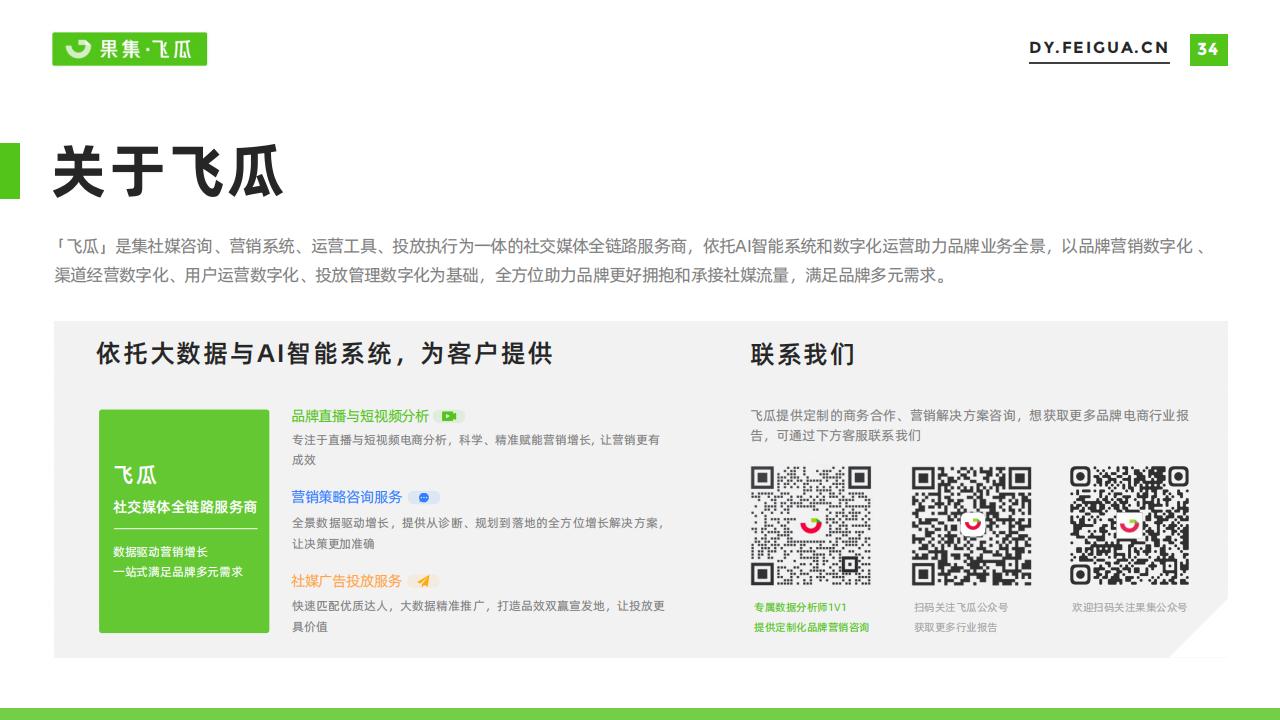
Task: Click the 依托大数据与AI智能系统 heading
Action: pyautogui.click(x=324, y=354)
